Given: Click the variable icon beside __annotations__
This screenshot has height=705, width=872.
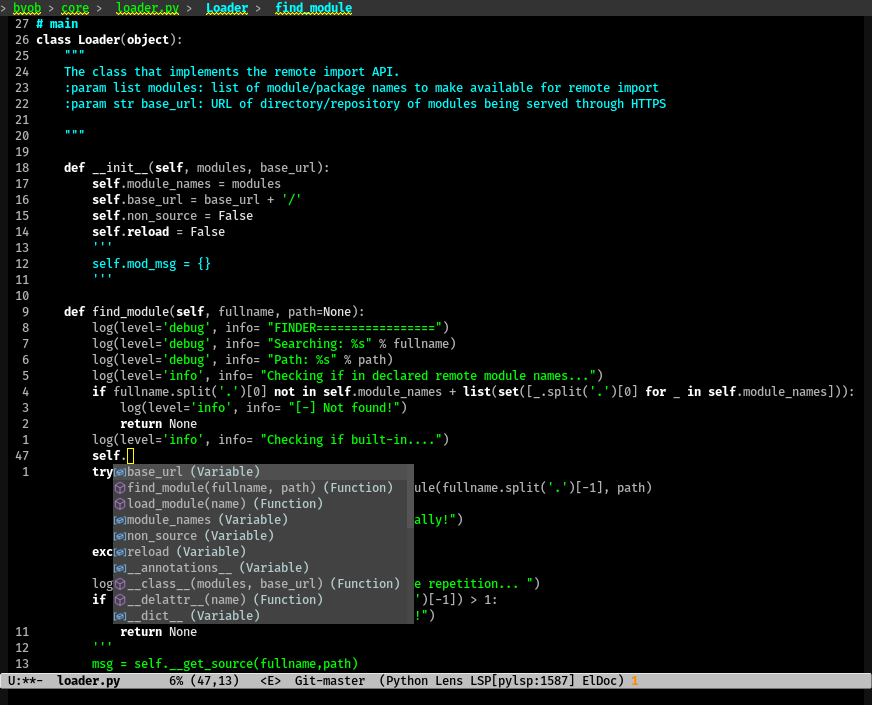Looking at the screenshot, I should pos(120,568).
